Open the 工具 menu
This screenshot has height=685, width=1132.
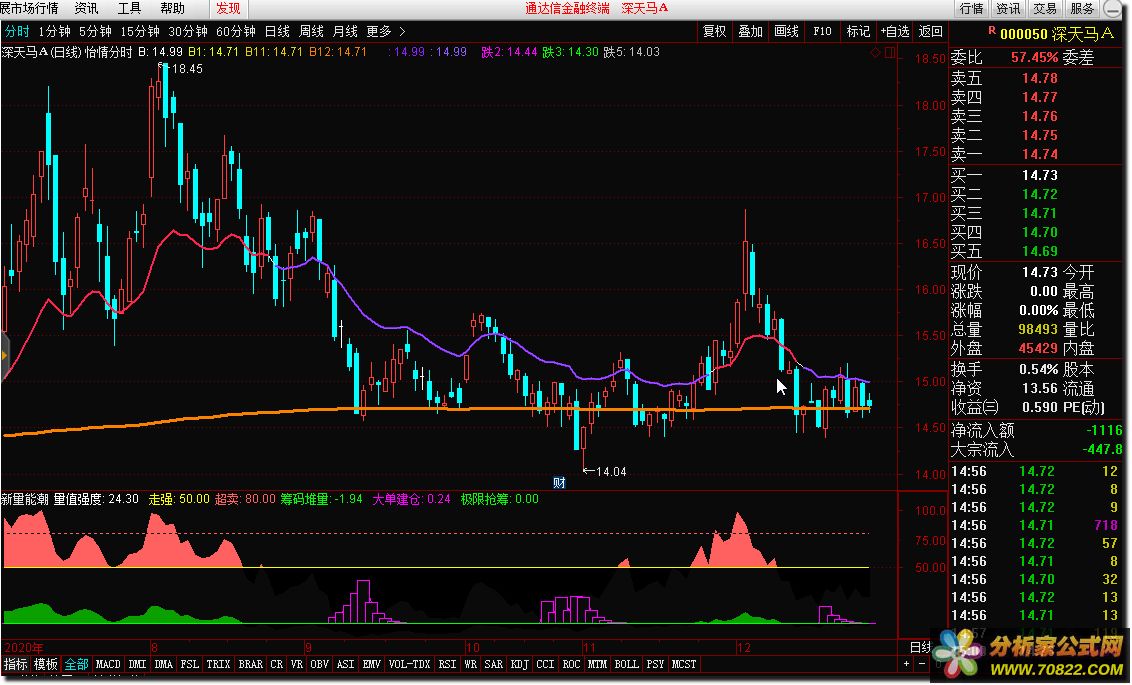click(129, 9)
